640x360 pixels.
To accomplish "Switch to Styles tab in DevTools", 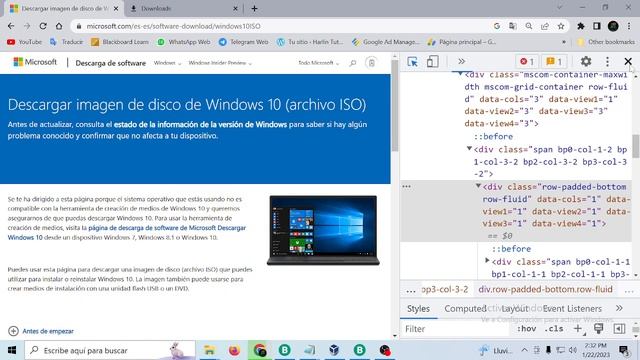I will pos(418,309).
